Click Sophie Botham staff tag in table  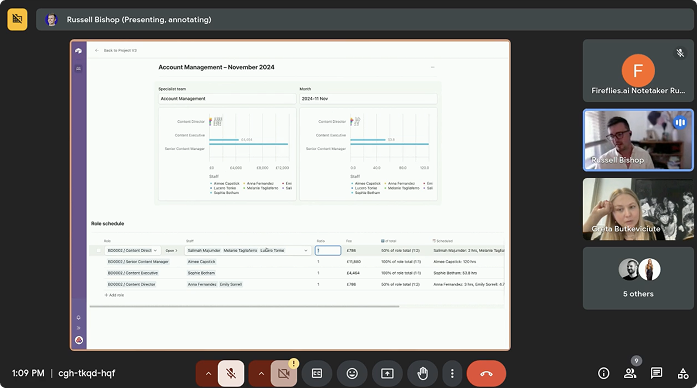(x=201, y=273)
